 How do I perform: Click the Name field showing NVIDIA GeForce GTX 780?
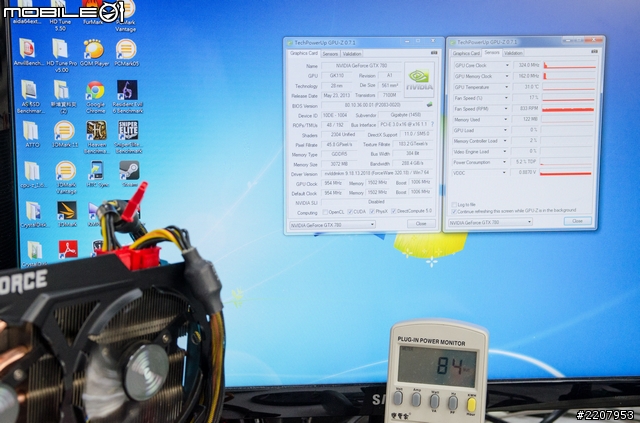click(x=361, y=66)
